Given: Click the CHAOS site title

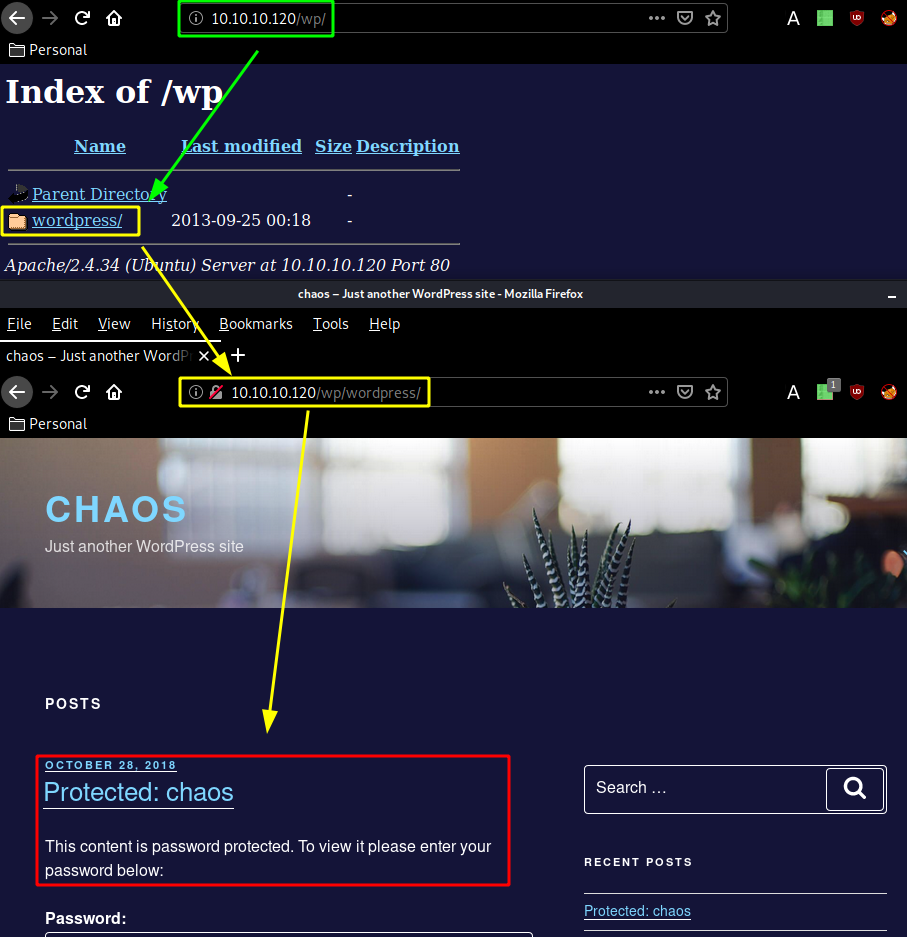Looking at the screenshot, I should click(116, 509).
